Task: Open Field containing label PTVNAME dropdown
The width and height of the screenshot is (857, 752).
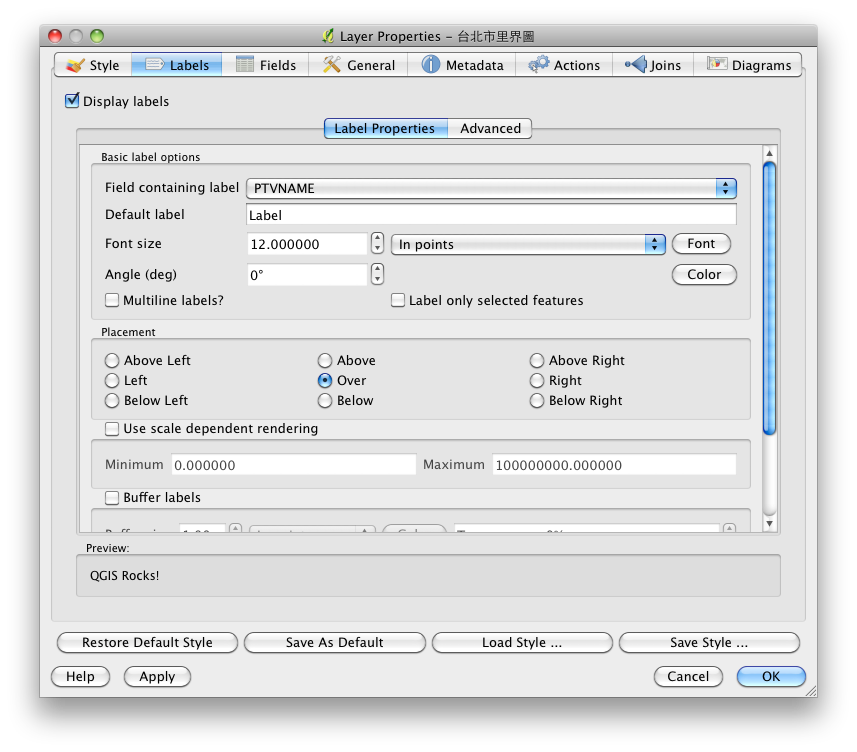Action: point(491,189)
